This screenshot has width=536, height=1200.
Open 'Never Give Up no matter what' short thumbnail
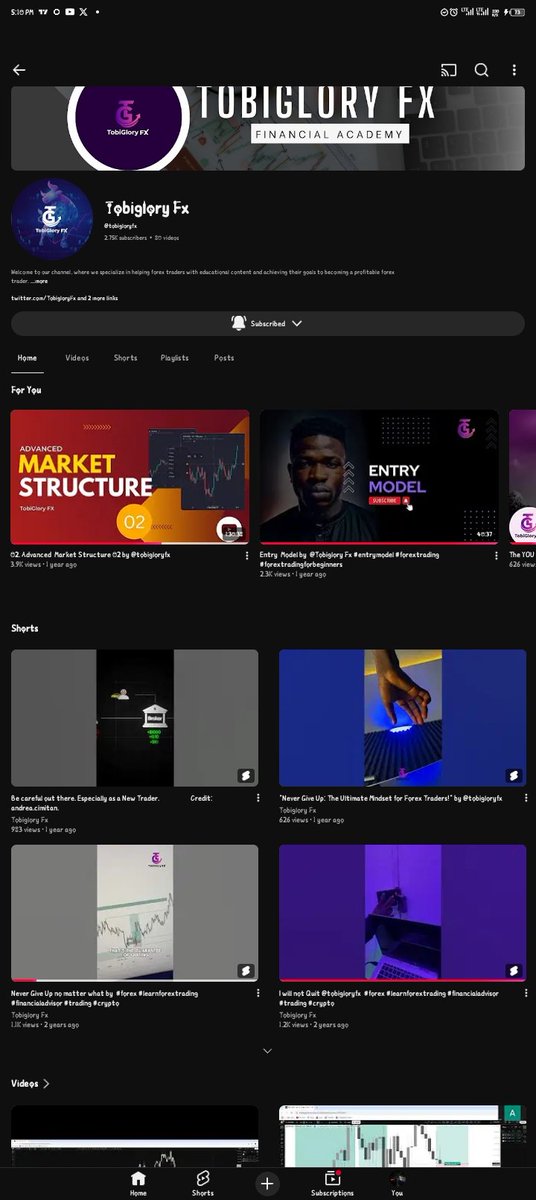coord(134,913)
